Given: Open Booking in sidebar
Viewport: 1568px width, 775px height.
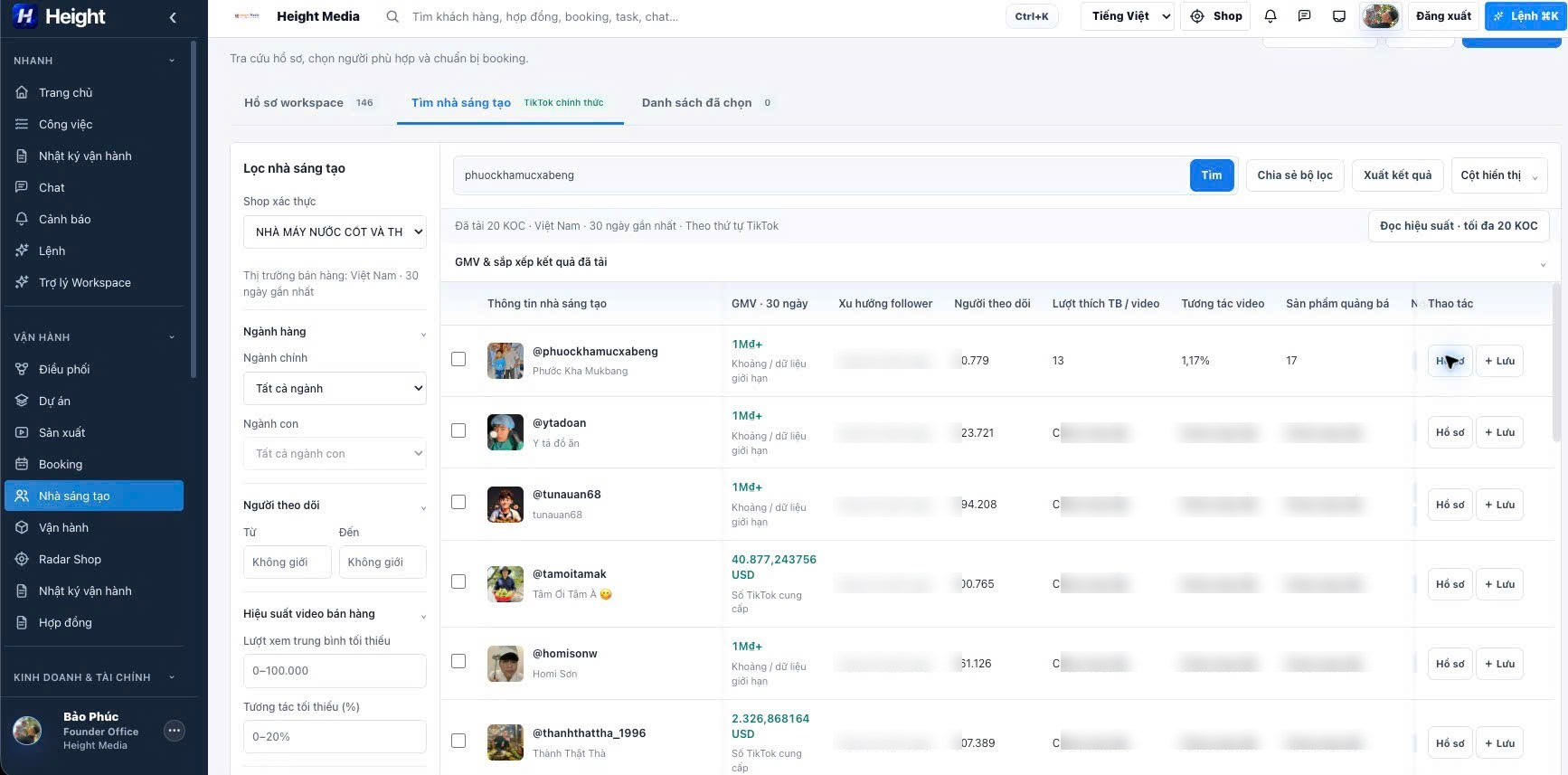Looking at the screenshot, I should point(94,464).
